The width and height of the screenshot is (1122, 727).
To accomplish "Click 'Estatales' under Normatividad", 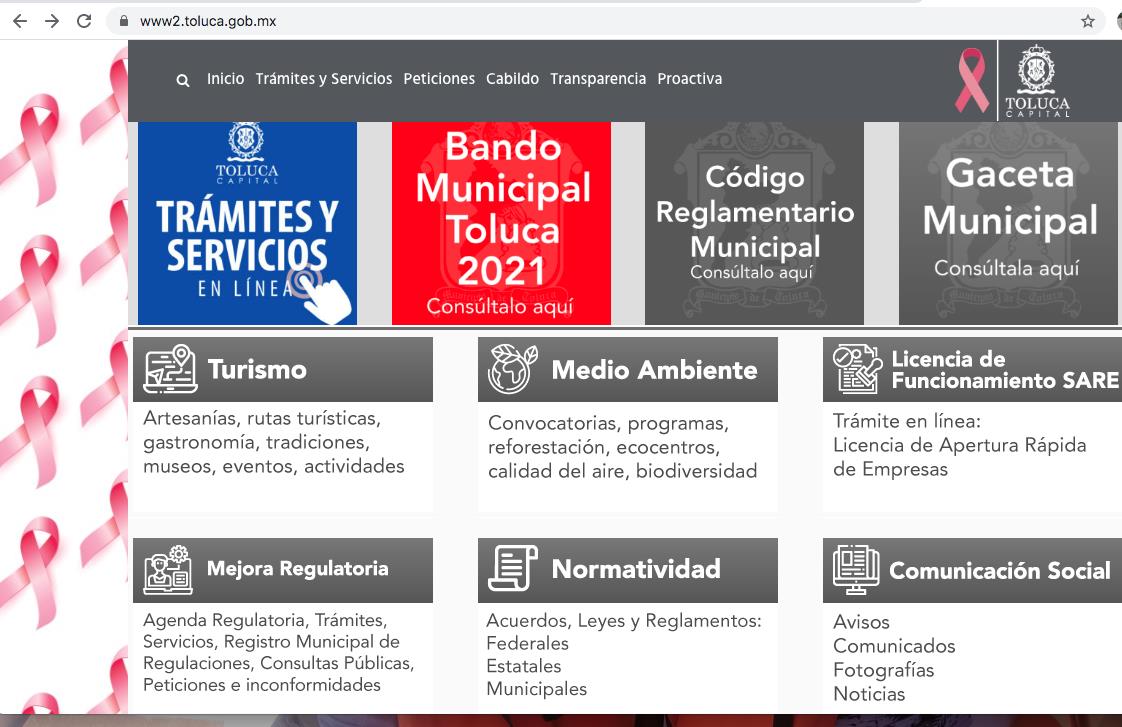I will [x=524, y=666].
